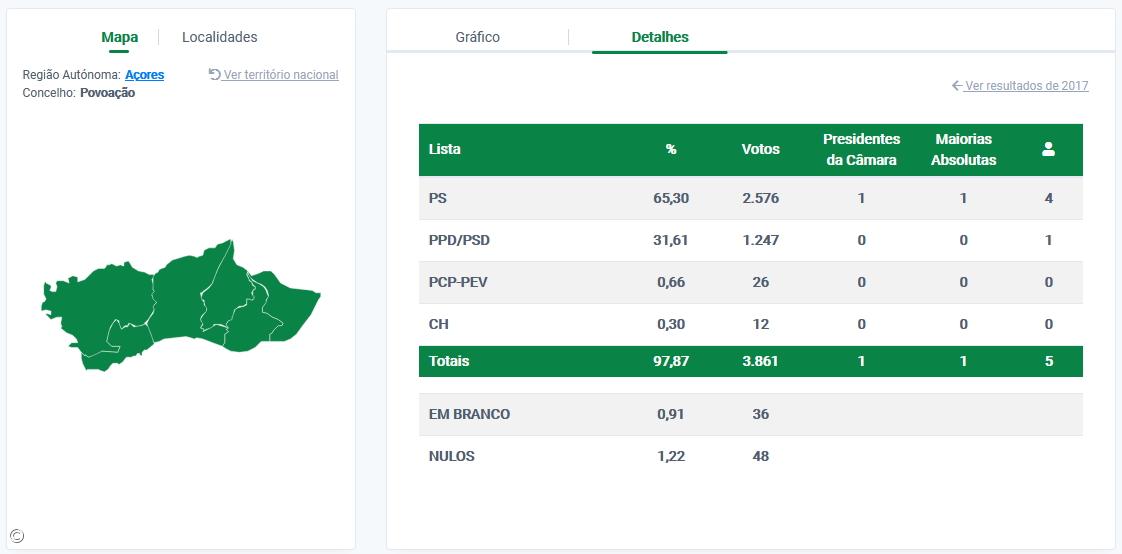The height and width of the screenshot is (554, 1122).
Task: Select the Mapa tab
Action: [120, 37]
